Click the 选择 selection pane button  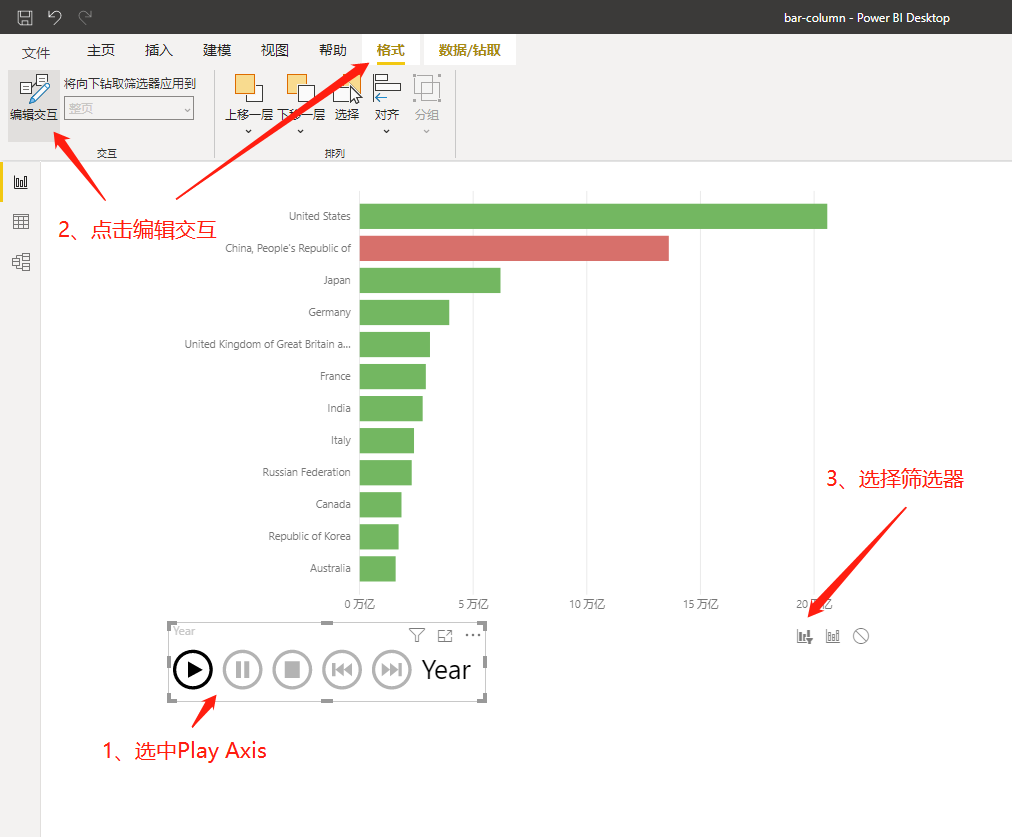click(347, 99)
